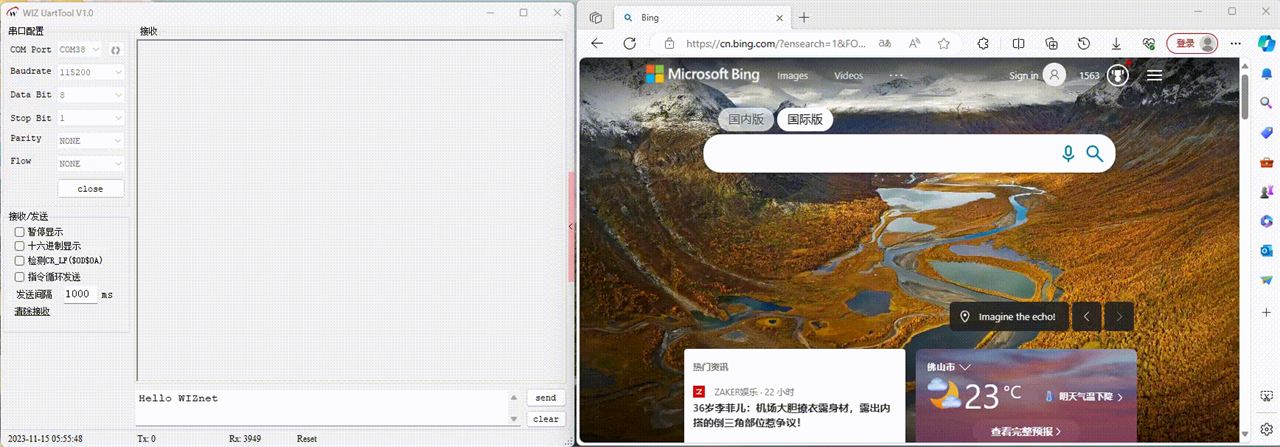The width and height of the screenshot is (1280, 447).
Task: Click the 登录 profile button
Action: click(1194, 44)
